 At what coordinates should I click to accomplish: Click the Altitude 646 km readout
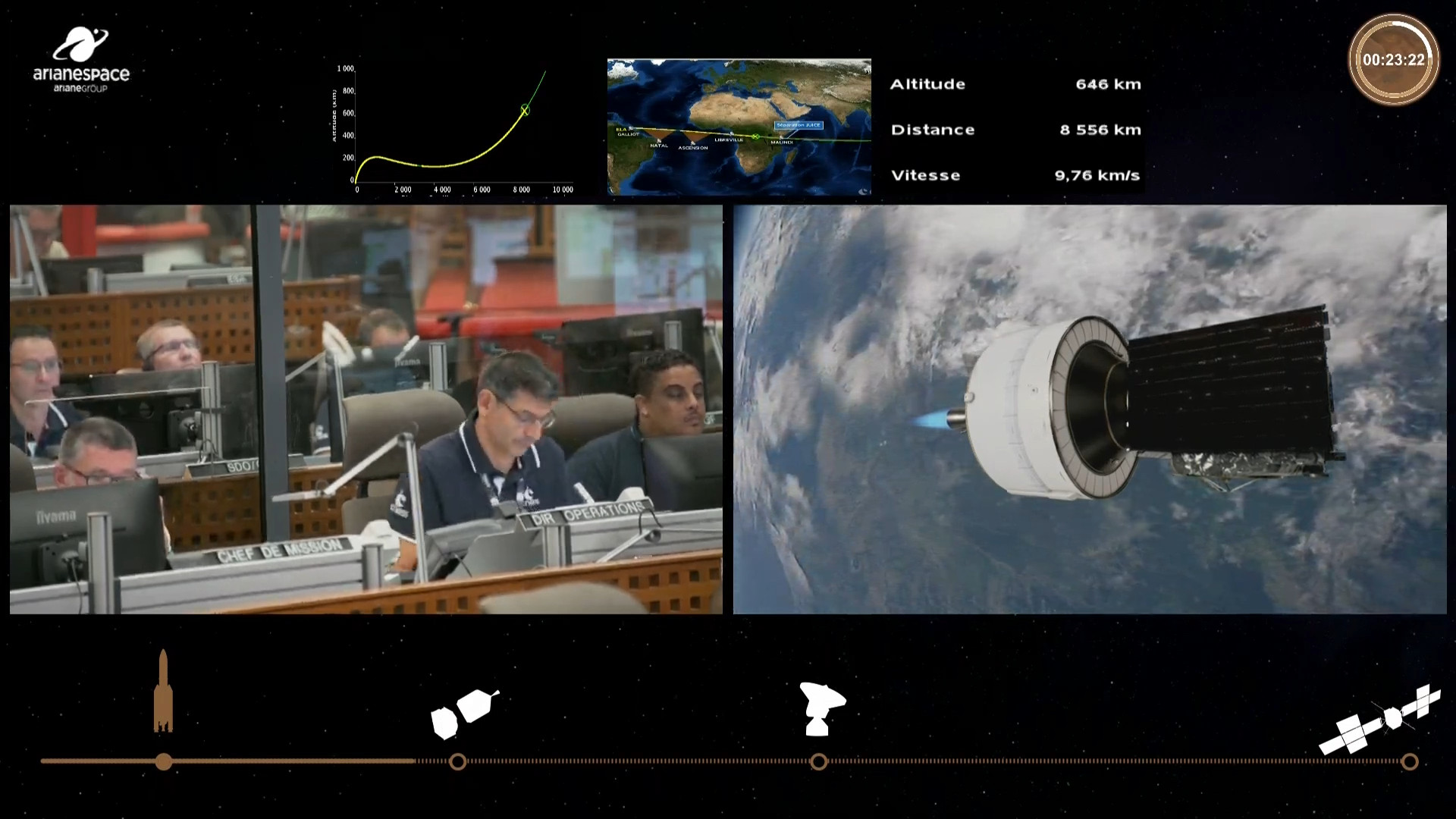(1107, 84)
